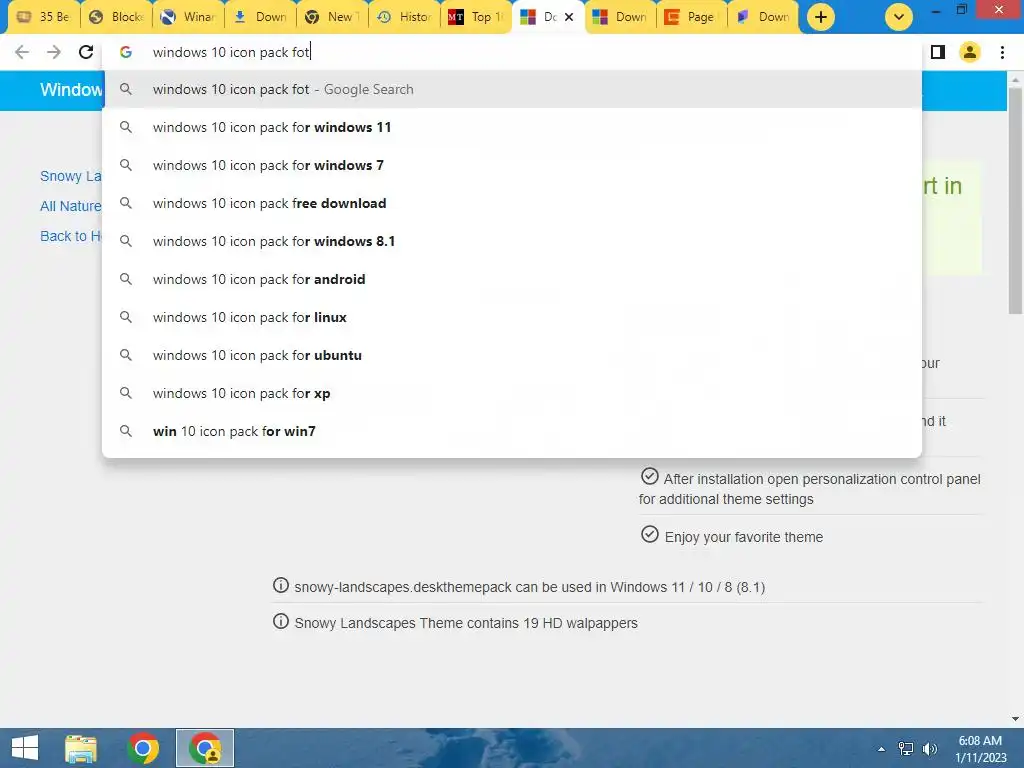1024x768 pixels.
Task: Switch to the 'Top 1' tab
Action: coord(477,17)
